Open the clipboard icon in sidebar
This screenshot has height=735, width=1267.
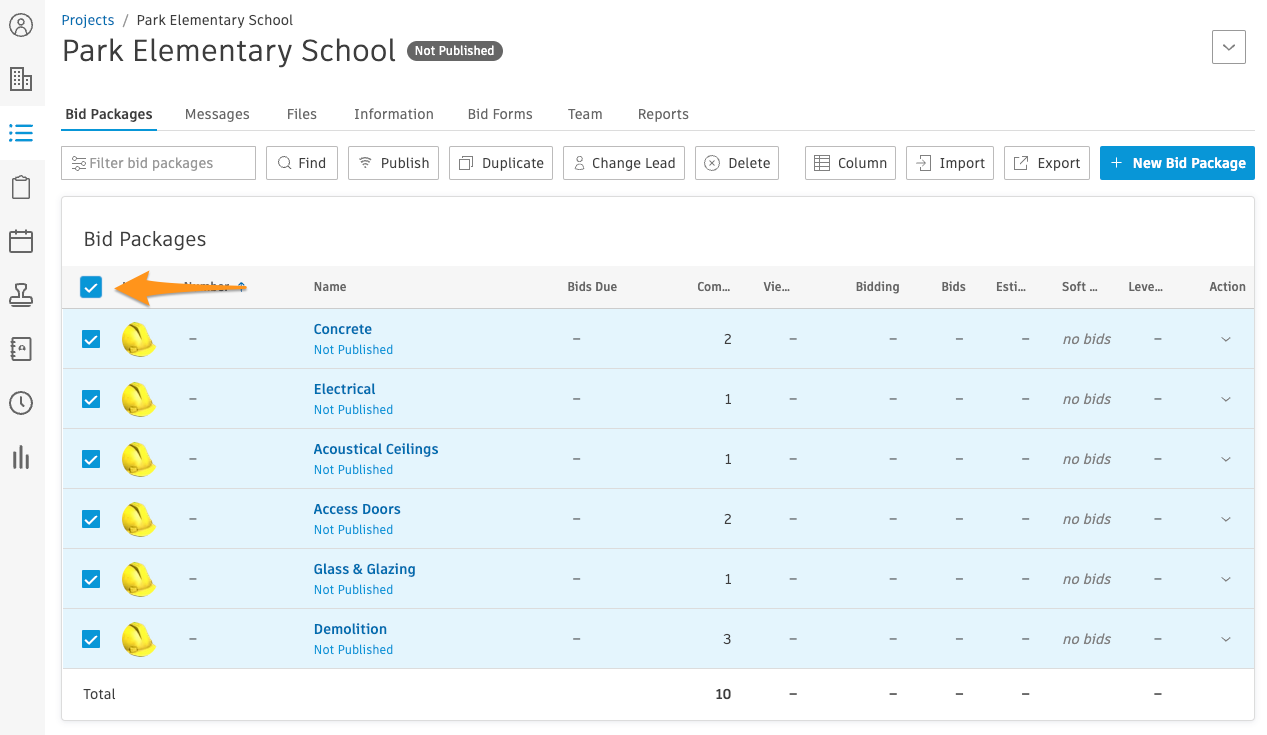21,187
